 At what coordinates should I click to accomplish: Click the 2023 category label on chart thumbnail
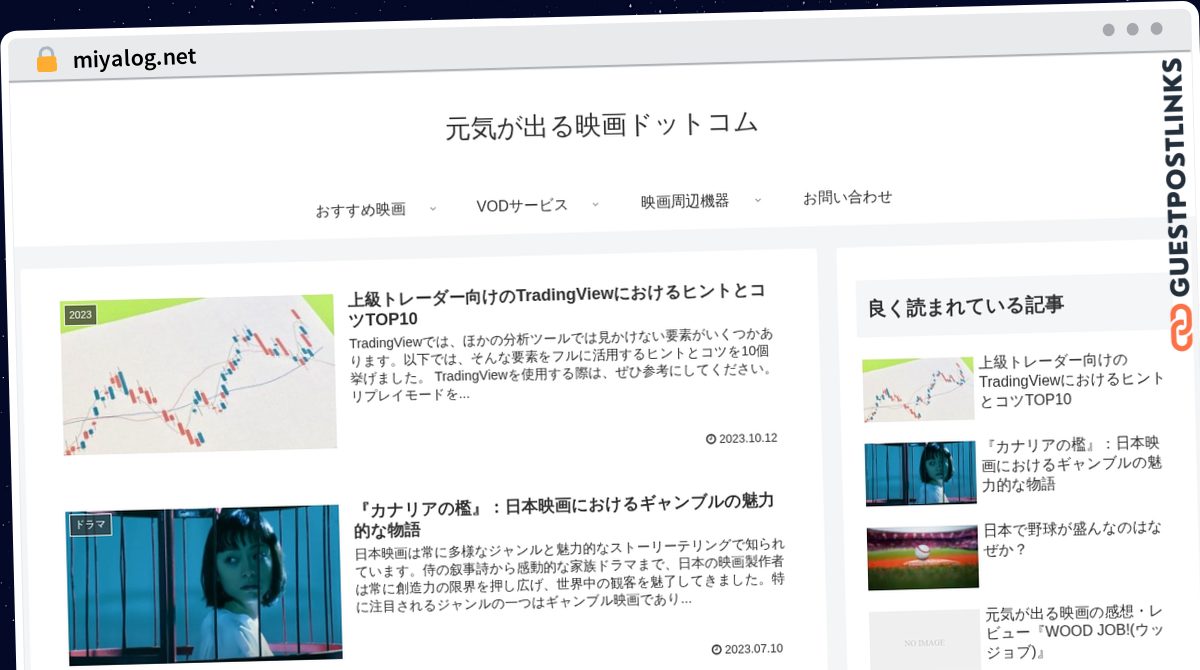pos(80,315)
